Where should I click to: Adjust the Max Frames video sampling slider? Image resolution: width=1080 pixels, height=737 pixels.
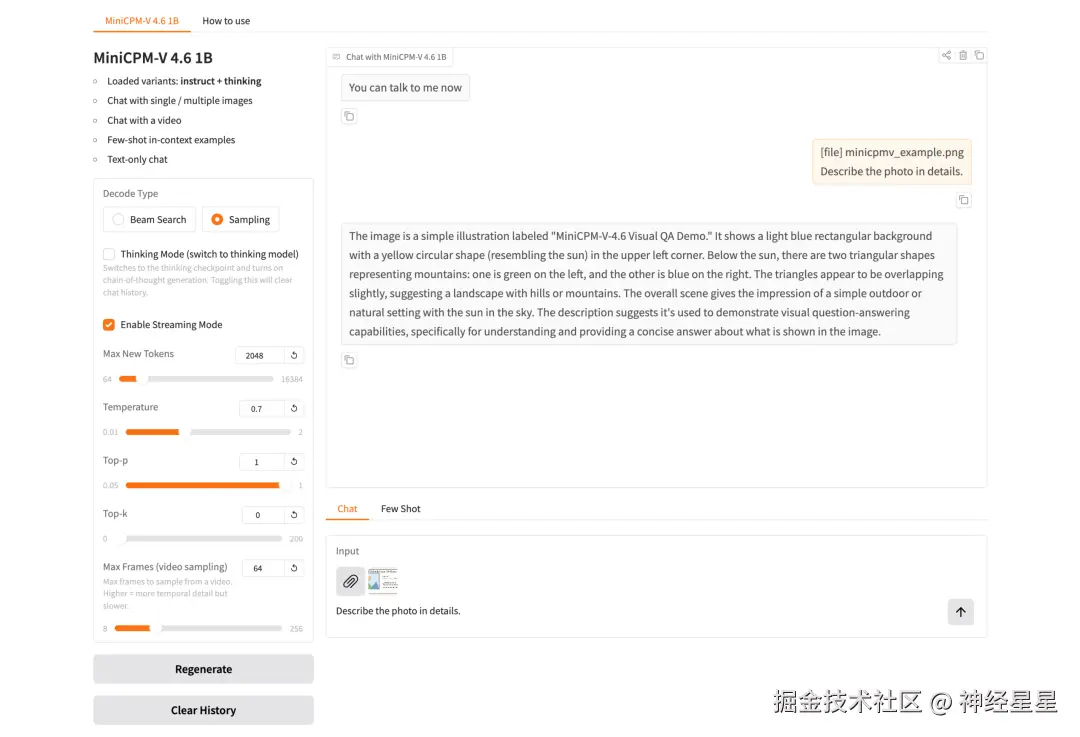[x=198, y=628]
